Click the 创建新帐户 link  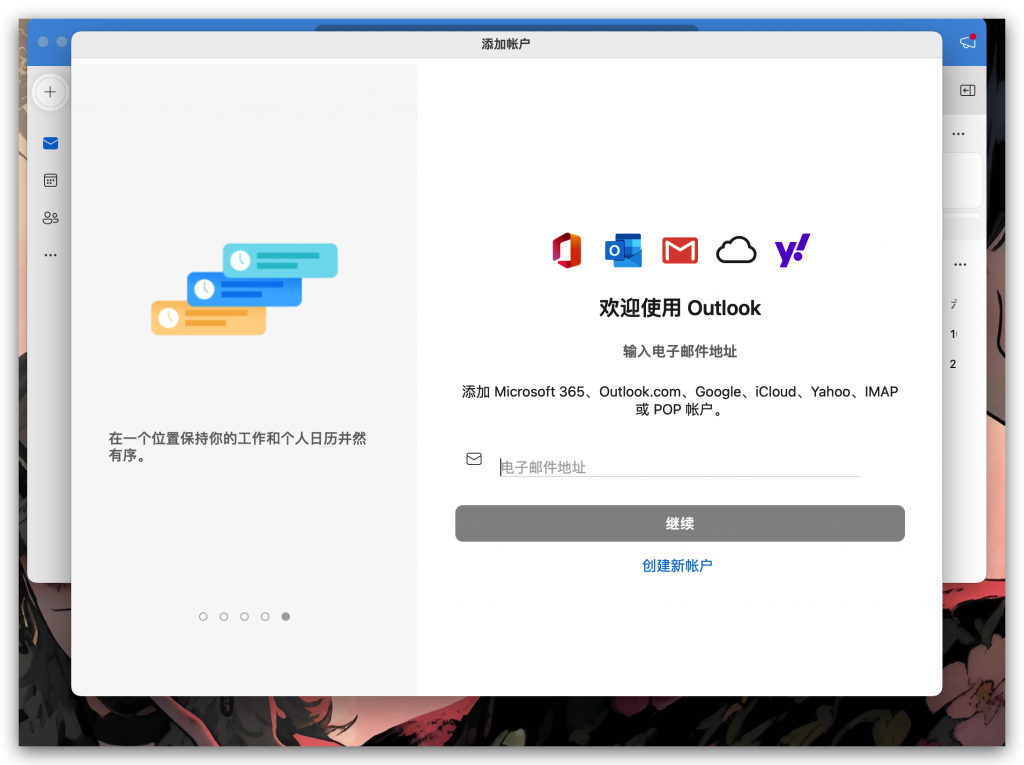tap(677, 566)
